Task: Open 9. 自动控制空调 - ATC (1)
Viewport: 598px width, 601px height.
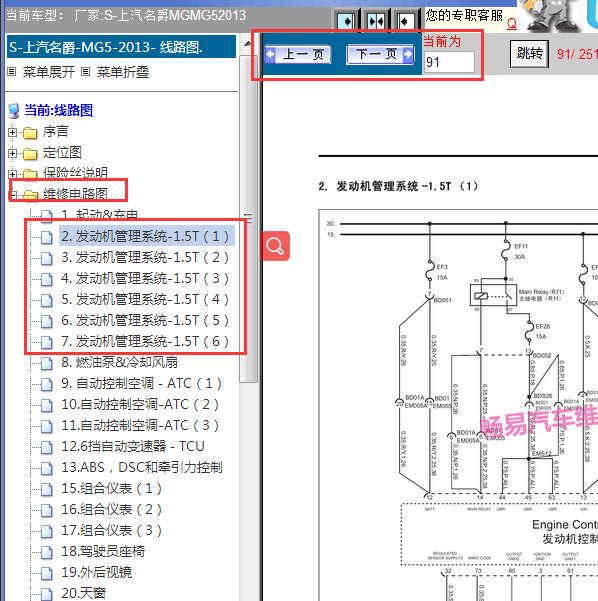Action: pos(141,383)
